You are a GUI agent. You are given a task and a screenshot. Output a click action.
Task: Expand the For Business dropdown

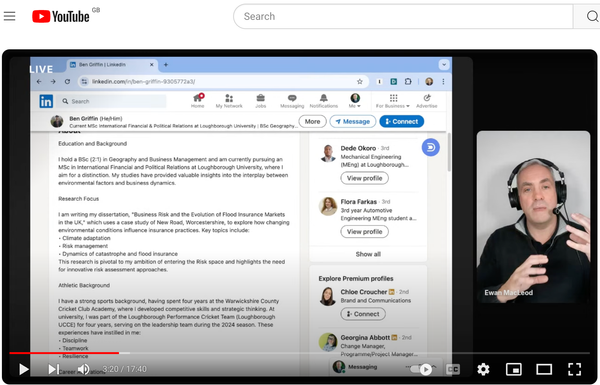(x=393, y=101)
